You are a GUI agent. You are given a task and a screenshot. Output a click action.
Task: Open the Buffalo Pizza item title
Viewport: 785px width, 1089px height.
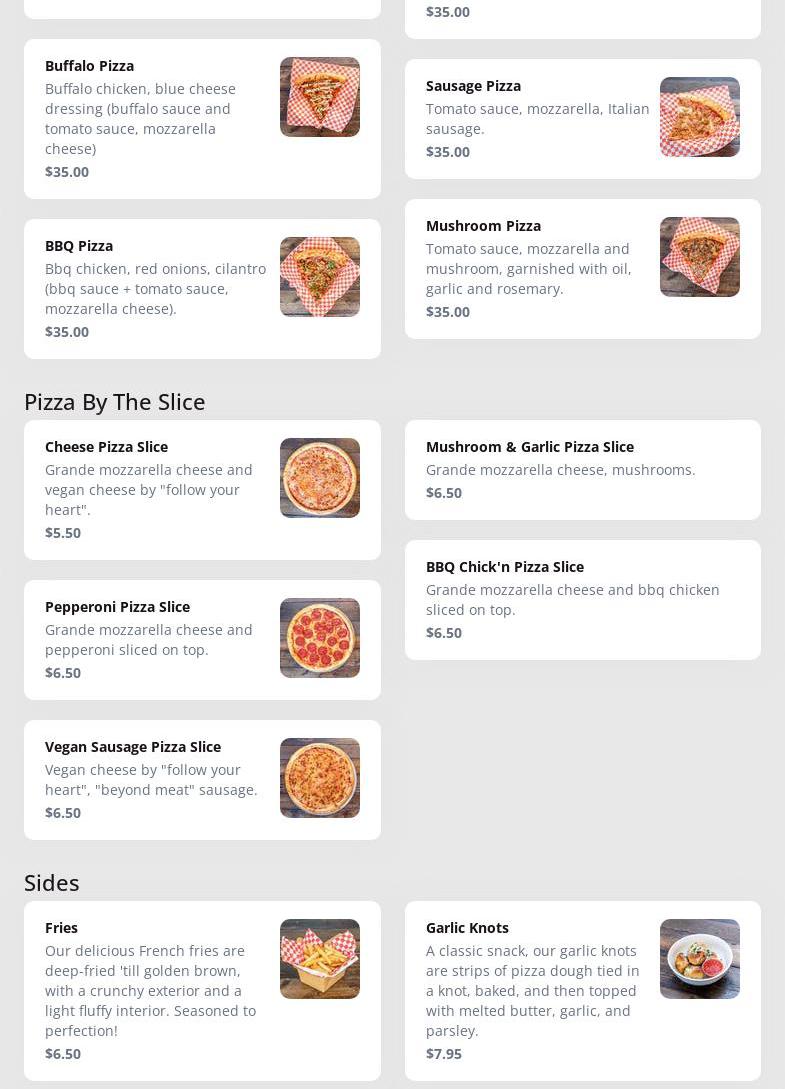(x=89, y=66)
